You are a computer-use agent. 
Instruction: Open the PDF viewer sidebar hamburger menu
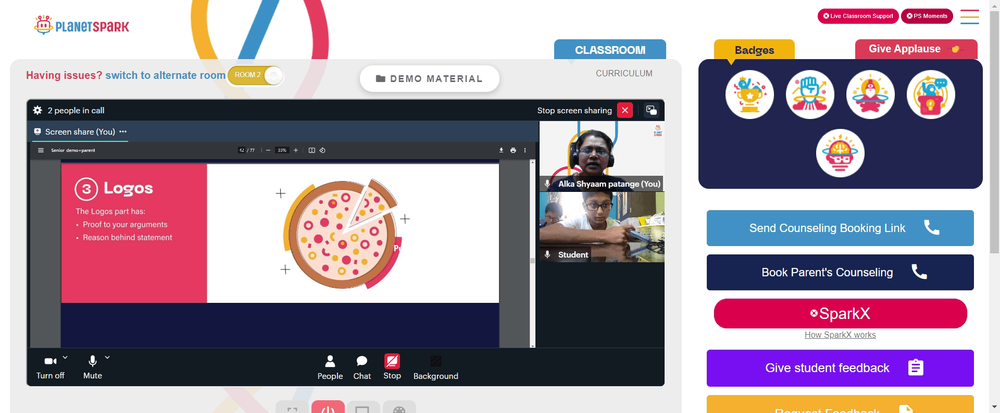[41, 150]
